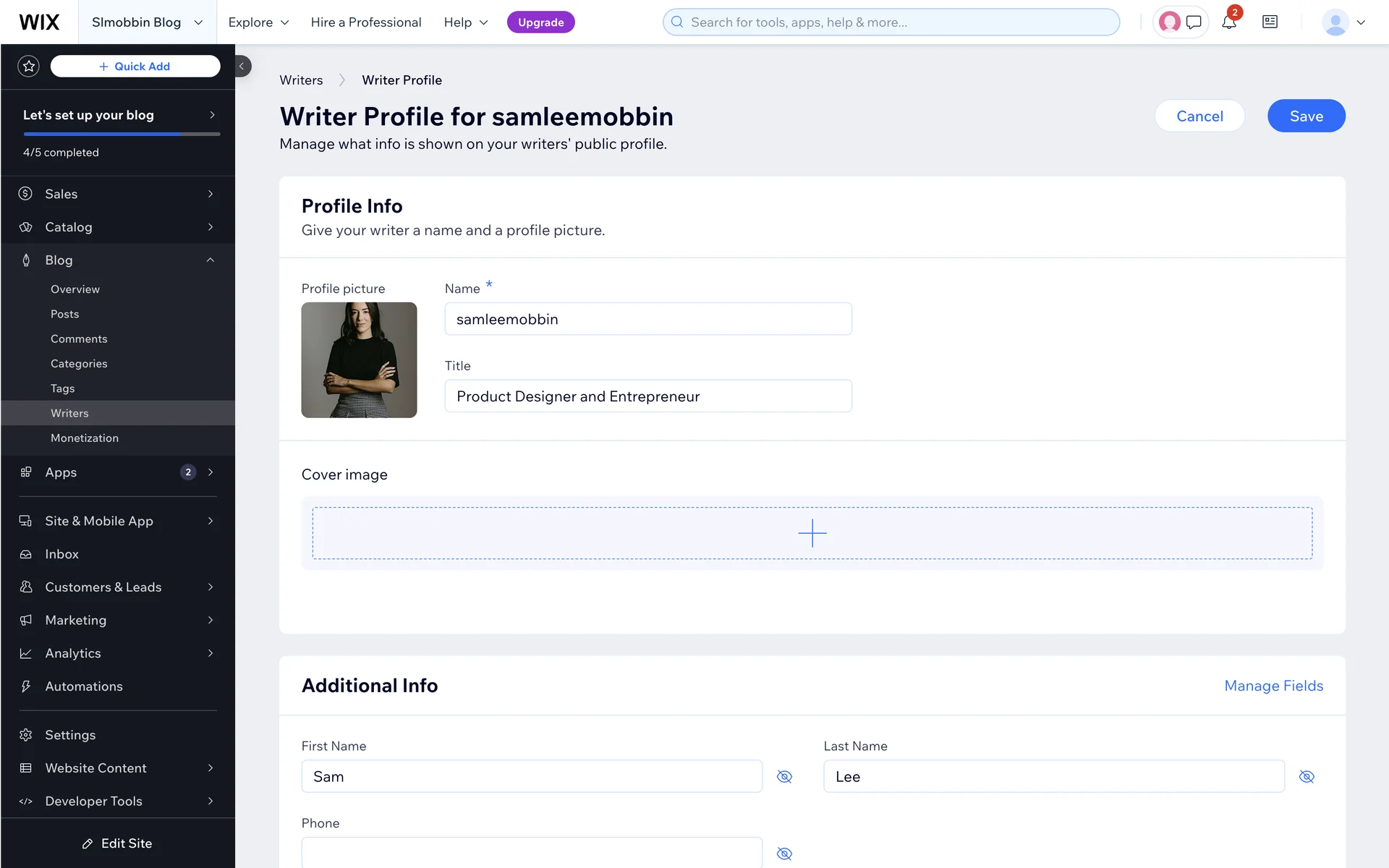Screen dimensions: 1389x868
Task: Save the writer profile
Action: 1306,116
